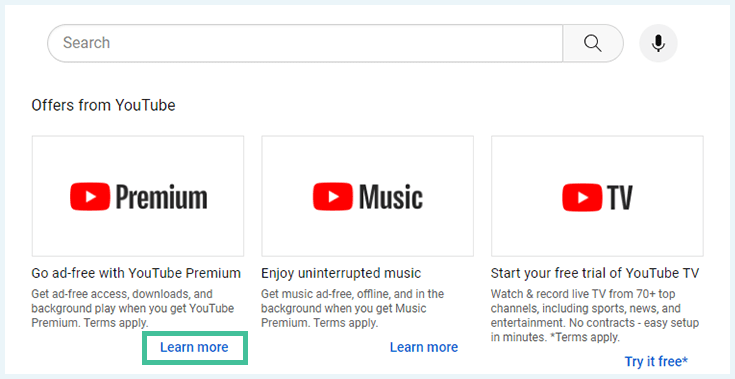Click the Try it free* link
The width and height of the screenshot is (735, 379).
(x=656, y=361)
